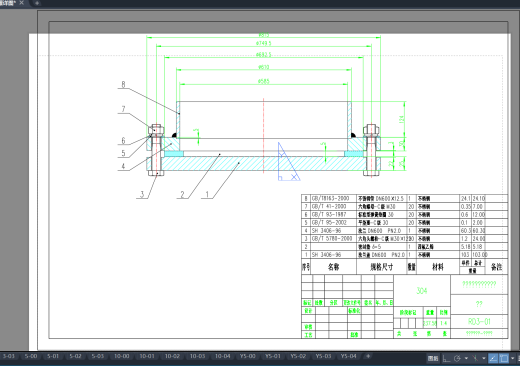The image size is (520, 366).
Task: Select part balloon number 3
Action: (142, 194)
